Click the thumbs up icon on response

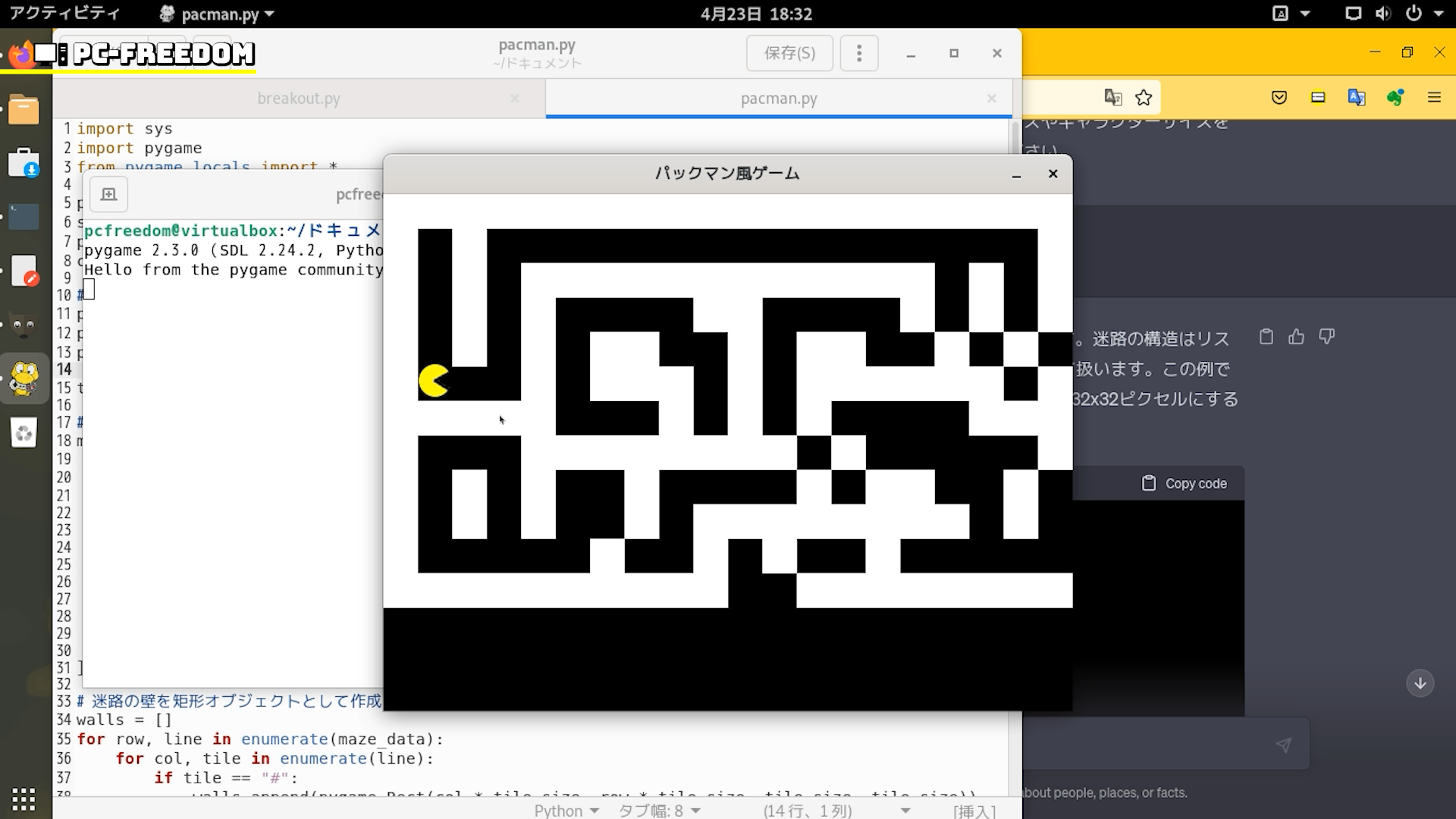click(1297, 337)
